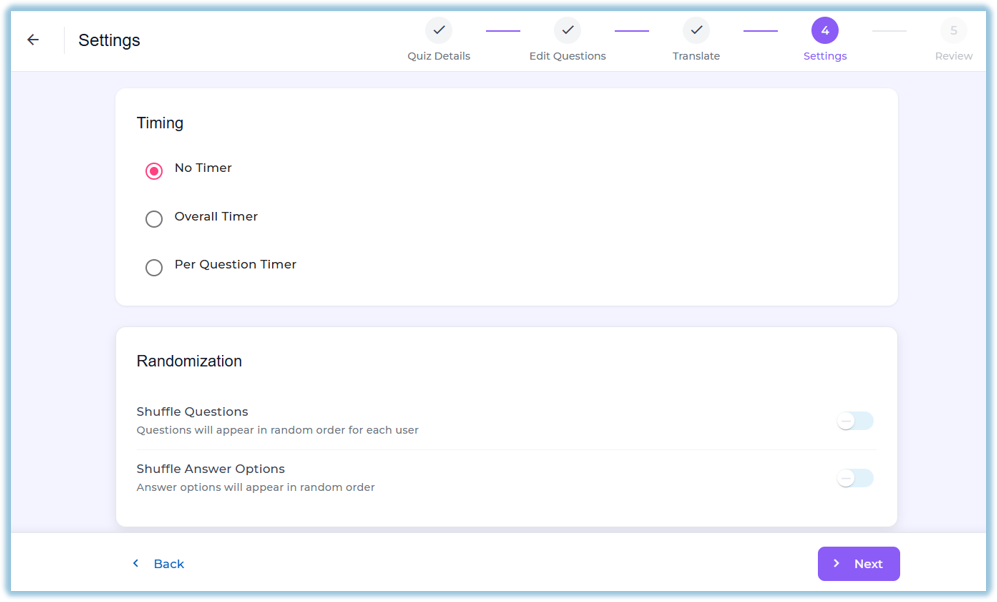Click the step 4 Settings circle icon
997x602 pixels.
coord(825,30)
